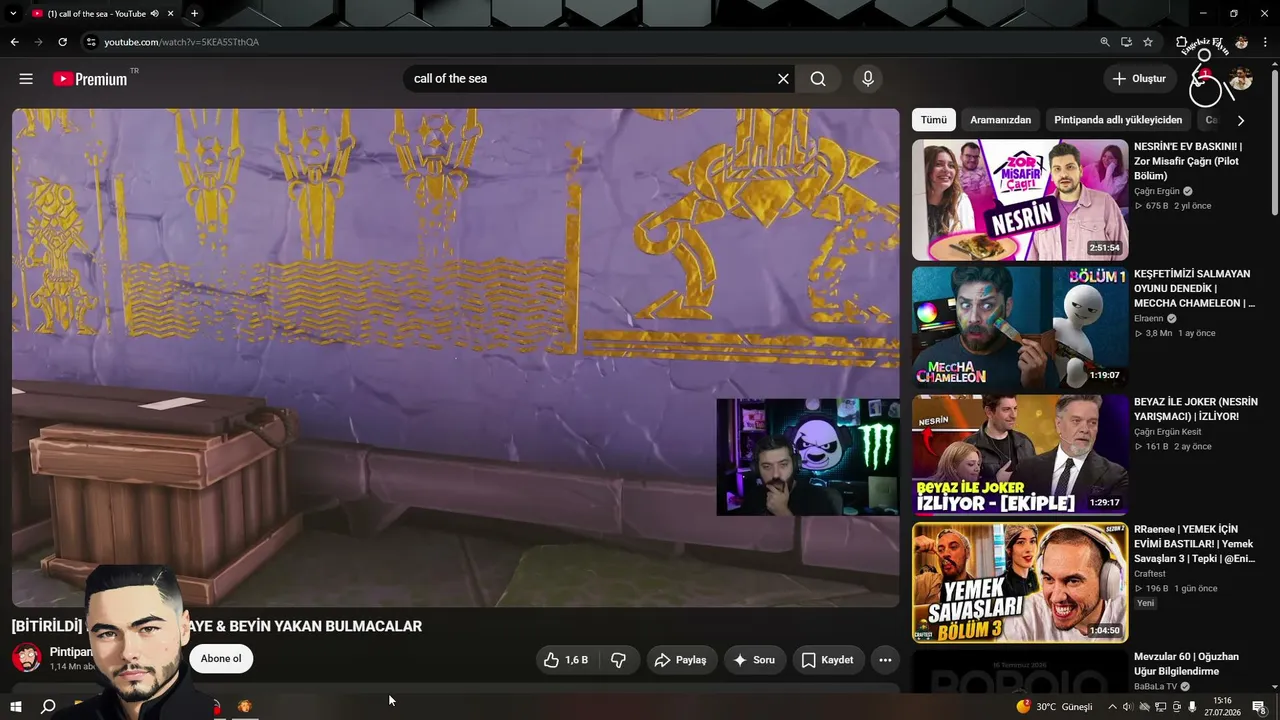Adjust volume via taskbar speaker icon
This screenshot has height=720, width=1280.
click(x=1128, y=707)
